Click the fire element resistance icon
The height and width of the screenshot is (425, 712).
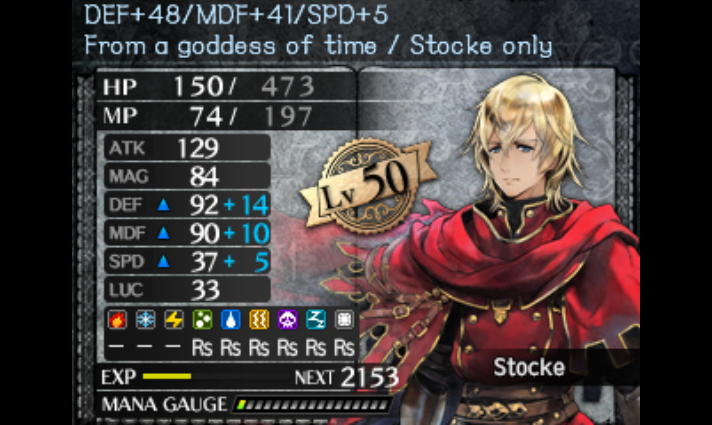click(x=117, y=320)
